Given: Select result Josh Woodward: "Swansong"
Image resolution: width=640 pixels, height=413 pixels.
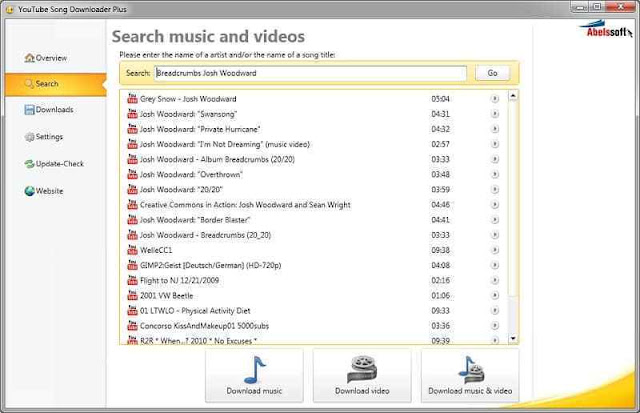Looking at the screenshot, I should 188,114.
